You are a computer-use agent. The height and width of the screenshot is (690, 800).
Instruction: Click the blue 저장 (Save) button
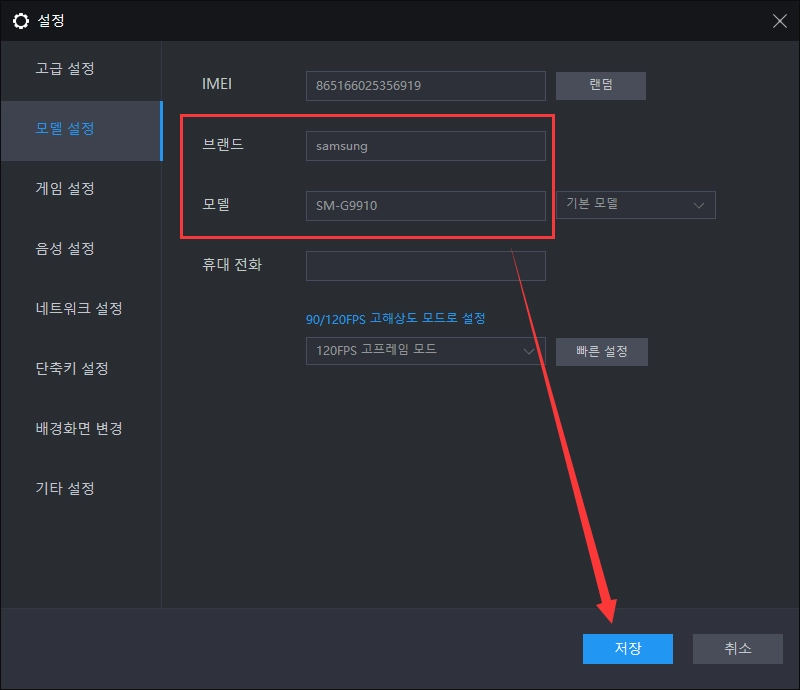click(x=627, y=648)
